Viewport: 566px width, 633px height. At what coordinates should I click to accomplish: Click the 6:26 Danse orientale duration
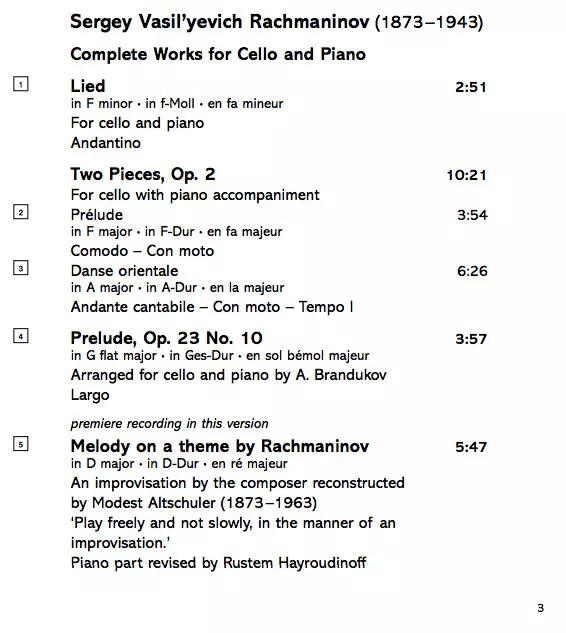472,271
